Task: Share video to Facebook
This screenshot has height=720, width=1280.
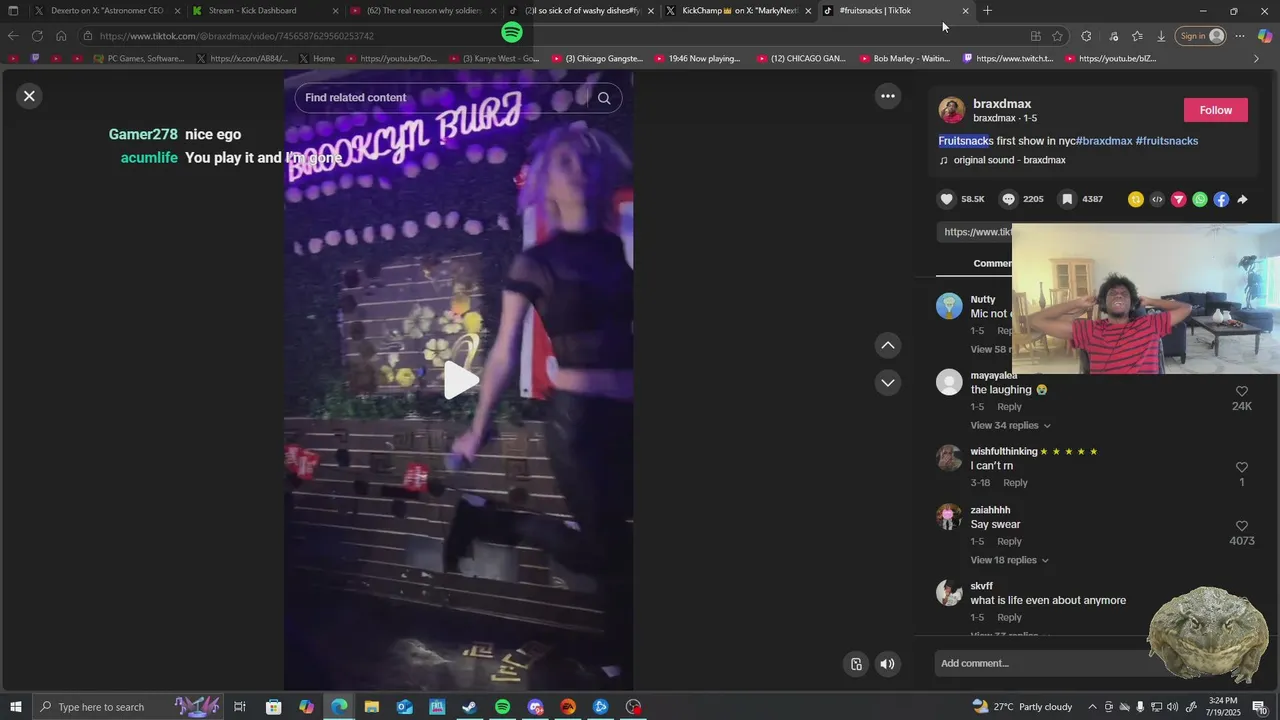Action: click(x=1221, y=200)
